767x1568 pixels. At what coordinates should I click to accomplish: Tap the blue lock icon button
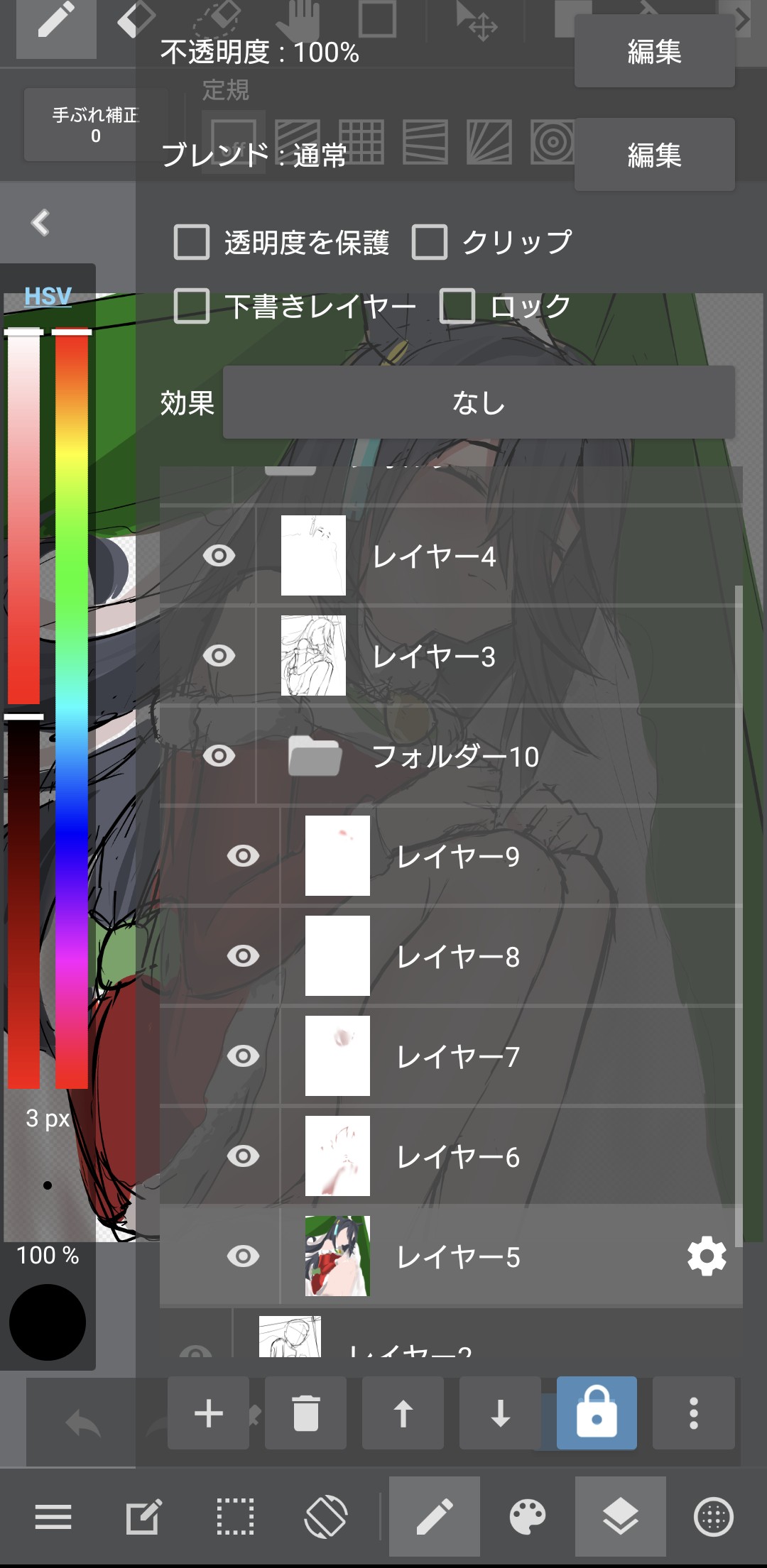click(x=597, y=1413)
